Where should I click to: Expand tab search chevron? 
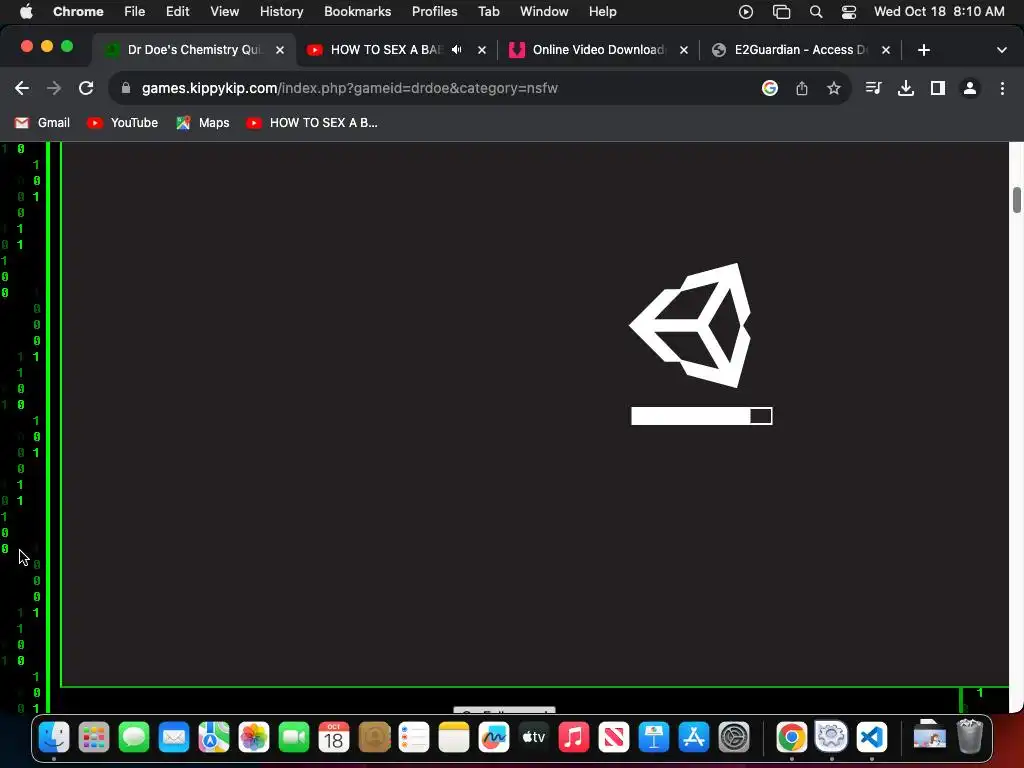[x=1002, y=50]
